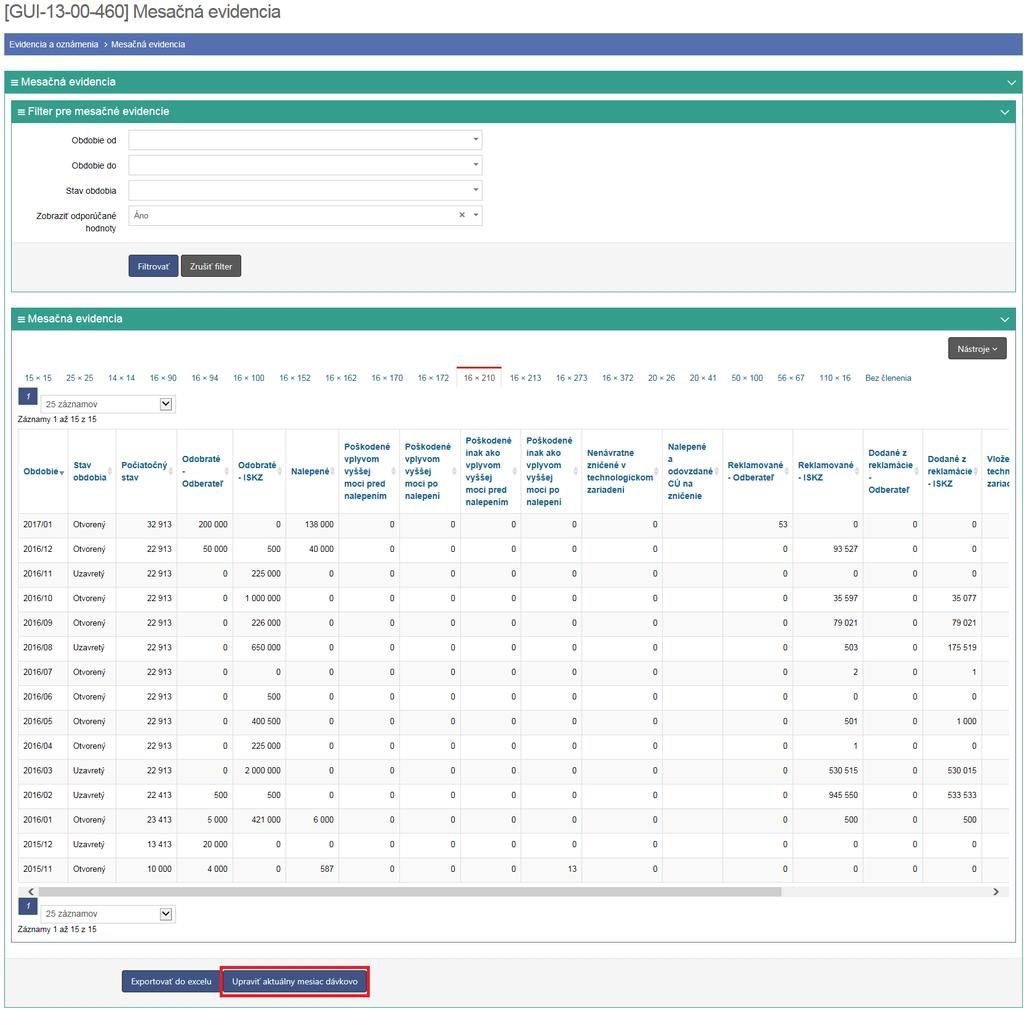This screenshot has width=1024, height=1009.
Task: Sort by Nenávratne zničené v technologickom zariadení column
Action: (622, 472)
